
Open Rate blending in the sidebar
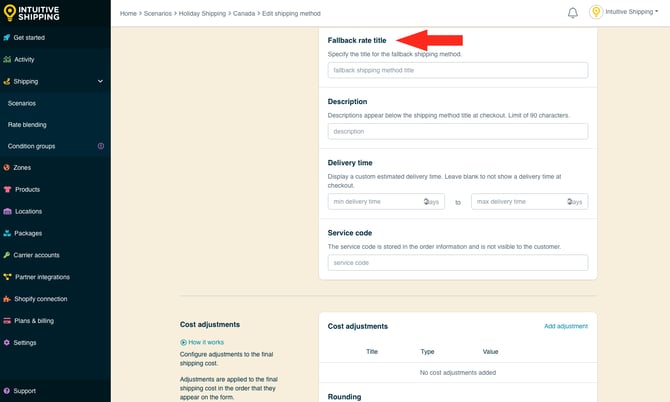tap(27, 124)
